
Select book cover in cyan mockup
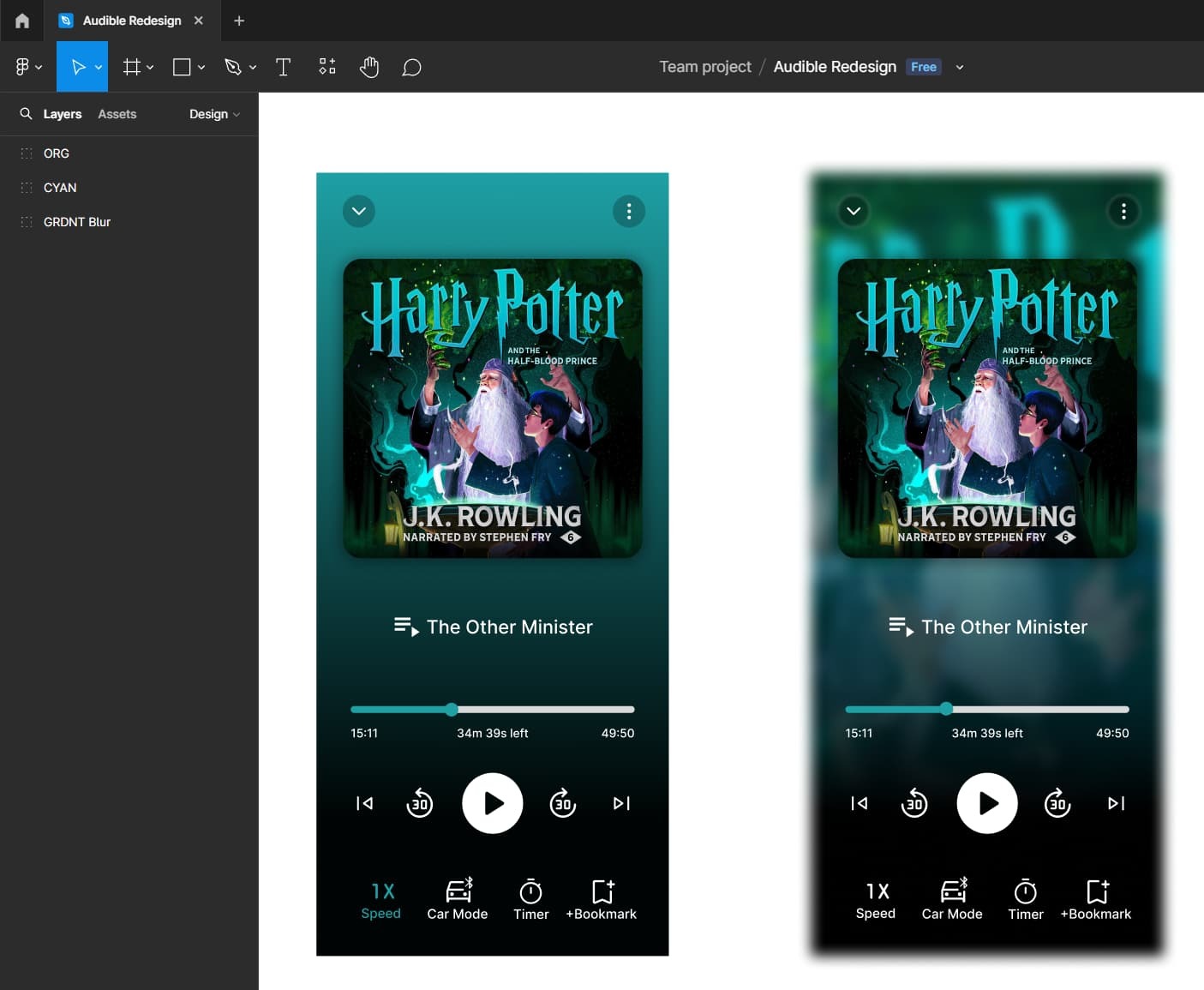(493, 409)
